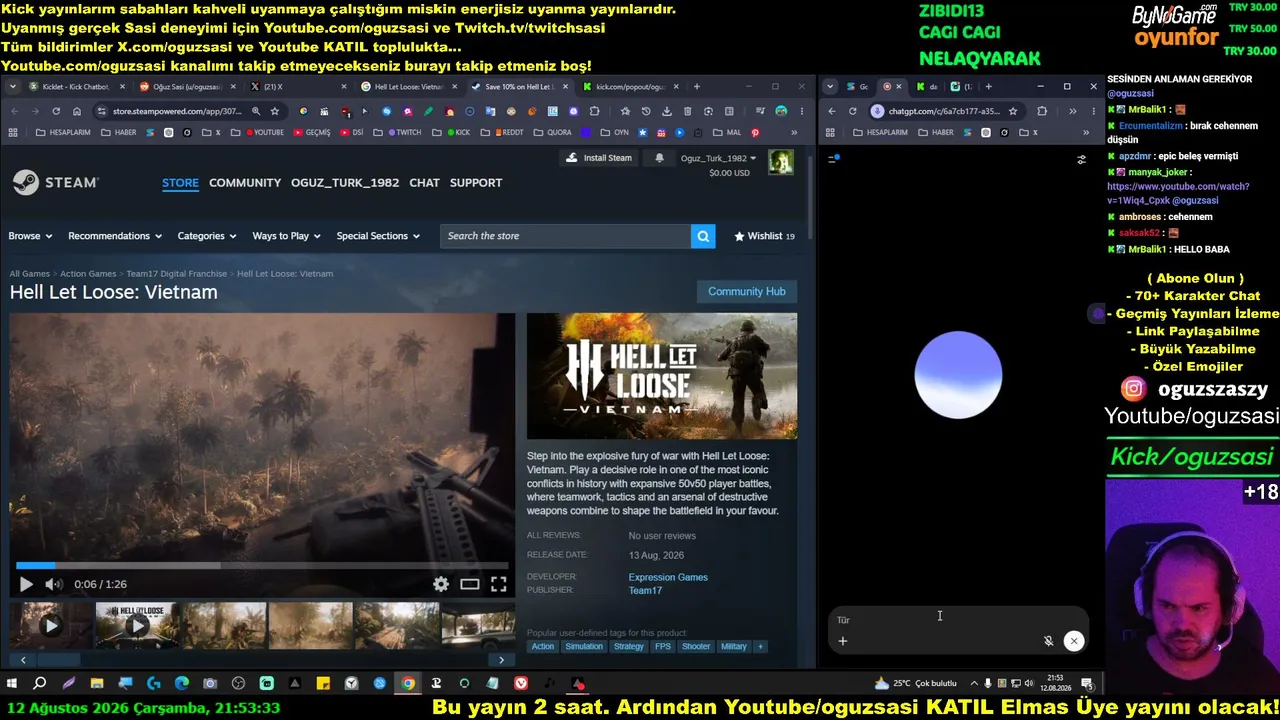Go to browser home page in Steam window

pyautogui.click(x=77, y=111)
